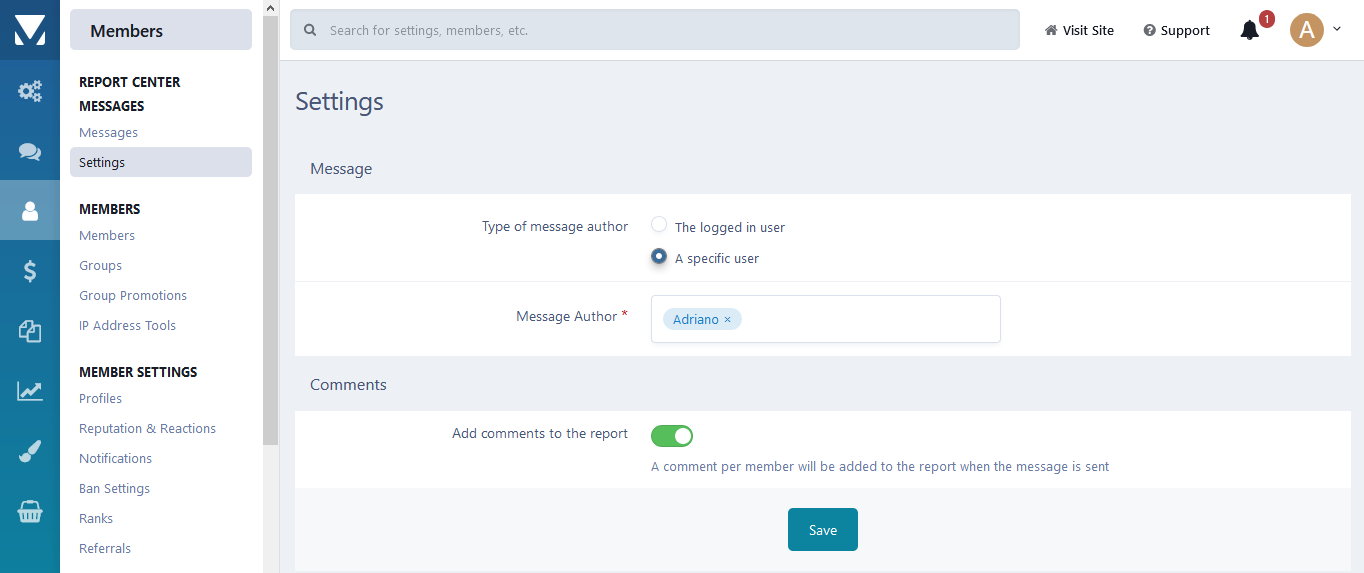Image resolution: width=1364 pixels, height=573 pixels.
Task: Open the Statistics chart icon
Action: (30, 391)
